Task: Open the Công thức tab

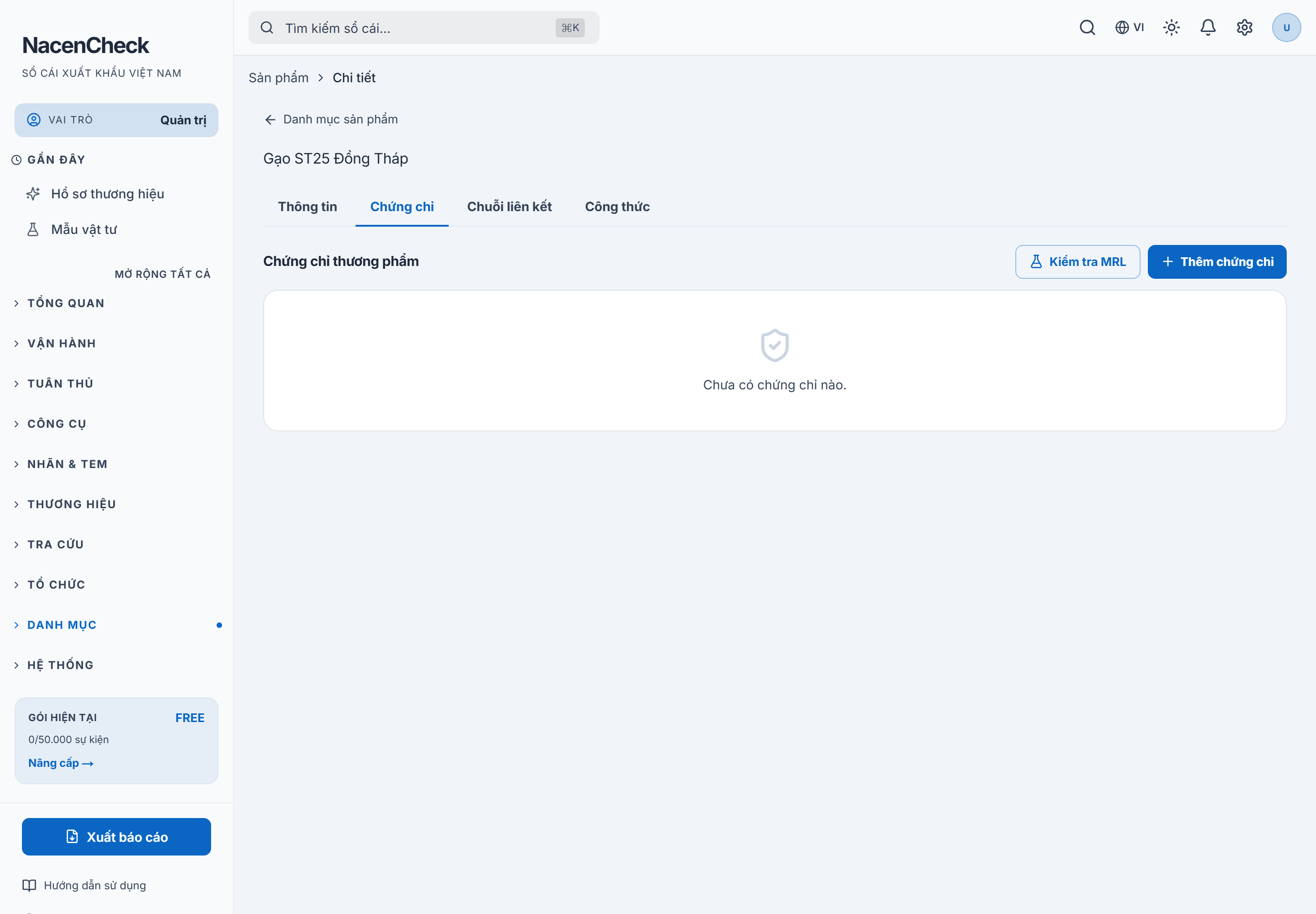Action: click(x=617, y=207)
